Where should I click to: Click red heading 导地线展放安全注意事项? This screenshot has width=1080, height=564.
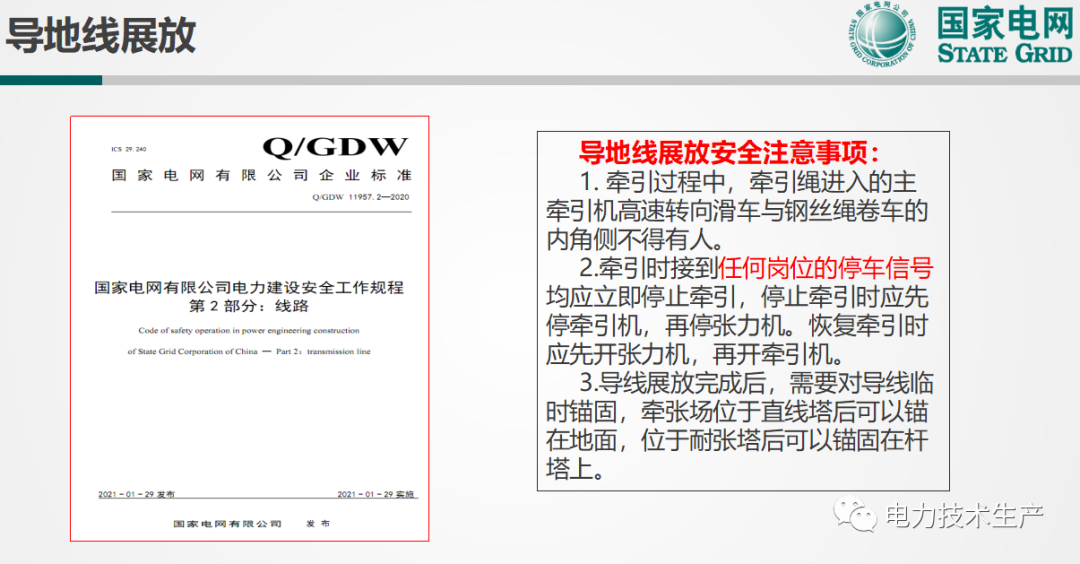(729, 152)
